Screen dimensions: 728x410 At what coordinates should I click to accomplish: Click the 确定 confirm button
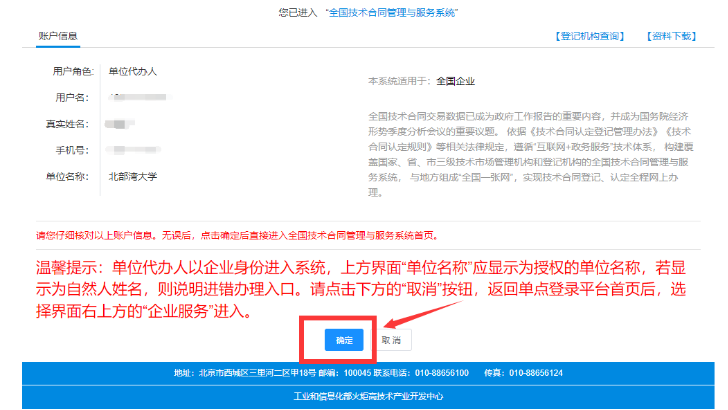[344, 340]
